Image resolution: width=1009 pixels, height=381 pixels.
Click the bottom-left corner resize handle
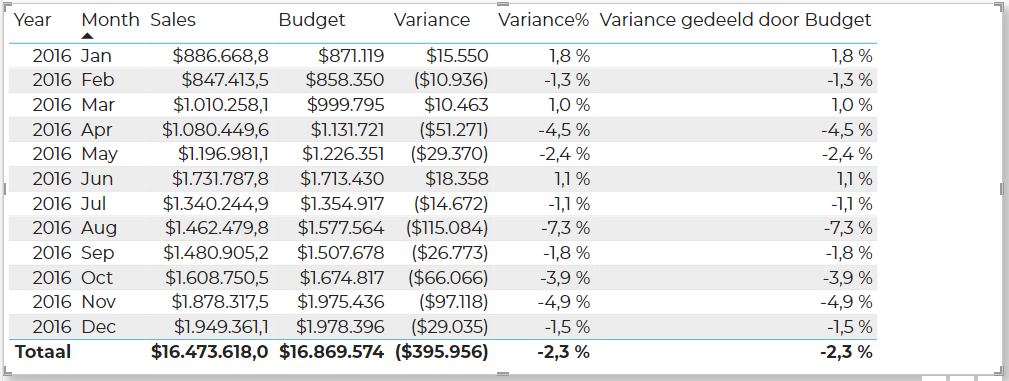pos(6,373)
